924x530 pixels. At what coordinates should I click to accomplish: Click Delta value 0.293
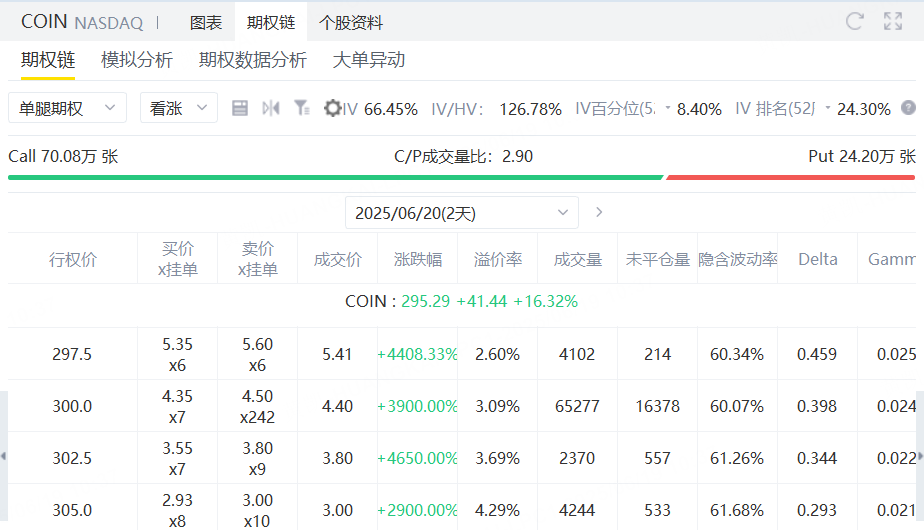tap(817, 510)
